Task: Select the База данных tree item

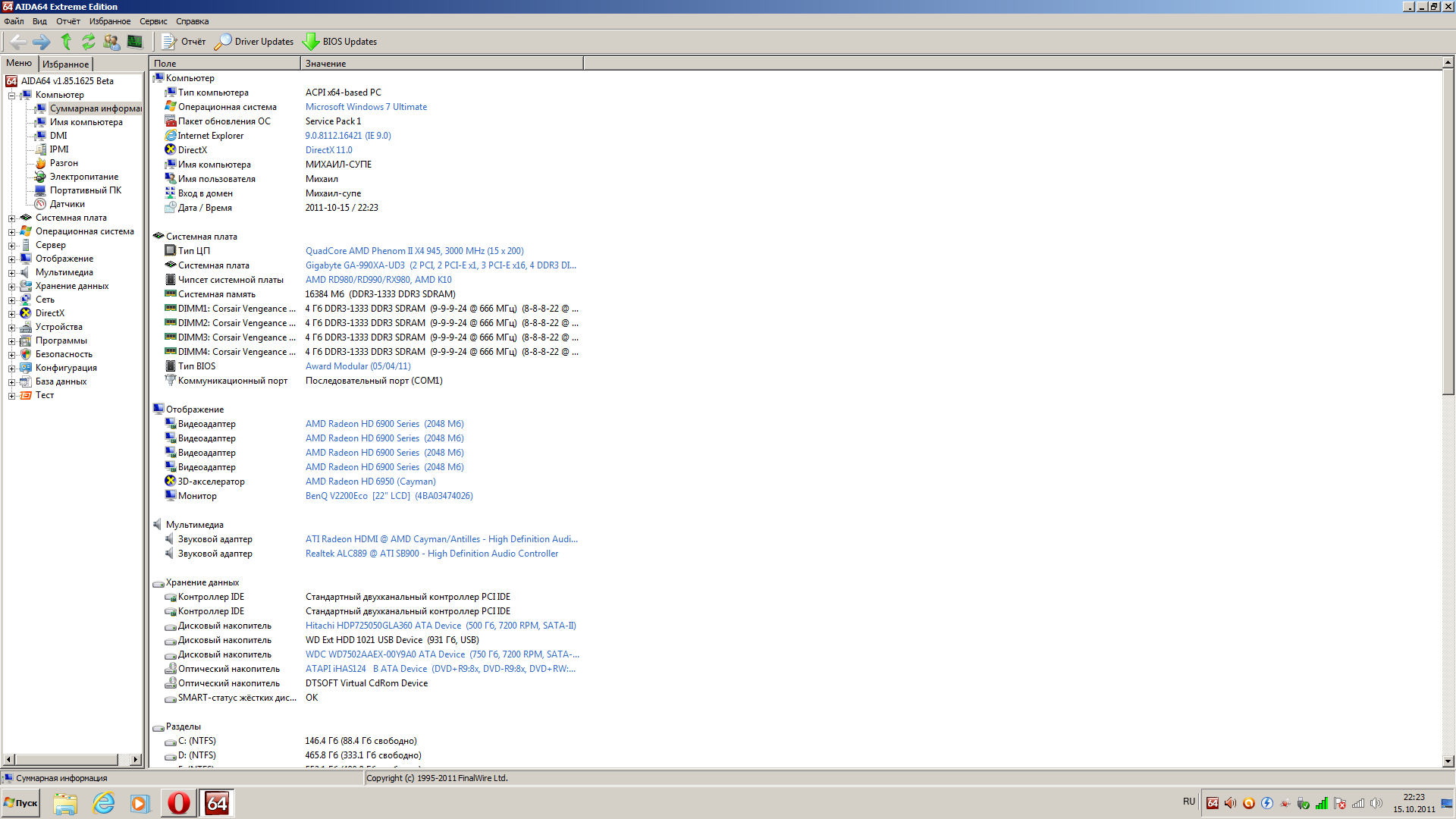Action: (61, 381)
